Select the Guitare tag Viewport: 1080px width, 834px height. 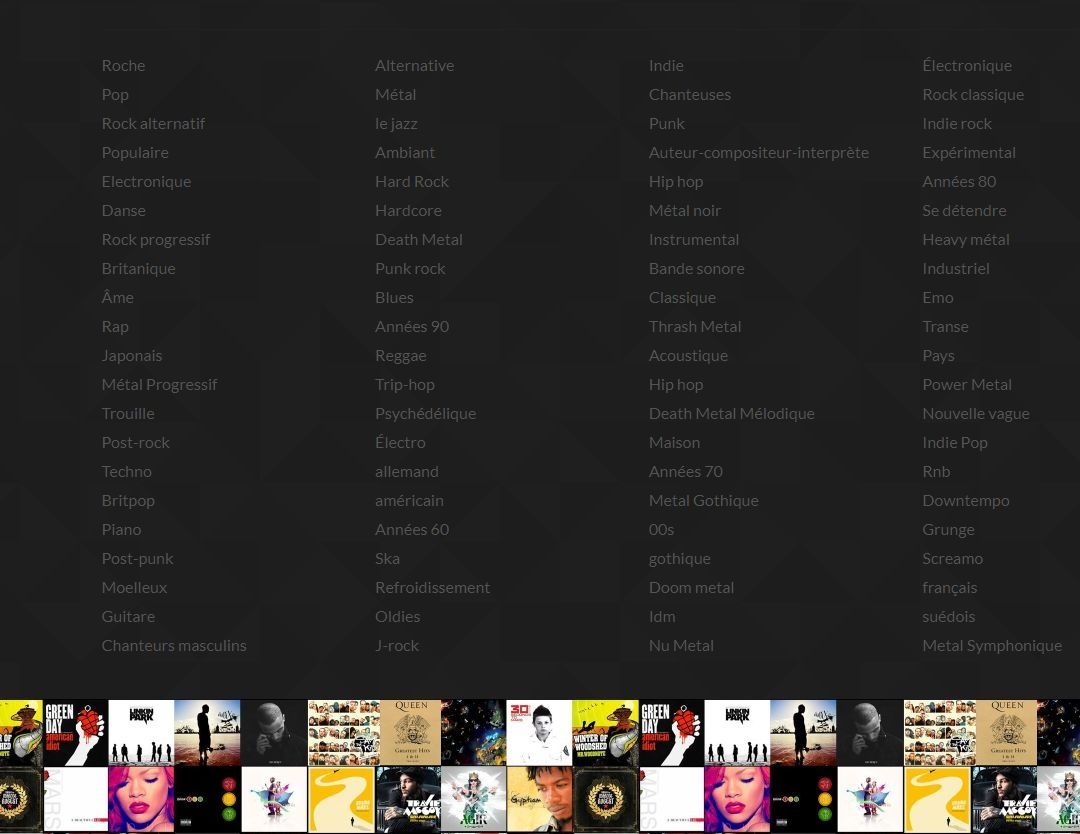click(x=128, y=616)
